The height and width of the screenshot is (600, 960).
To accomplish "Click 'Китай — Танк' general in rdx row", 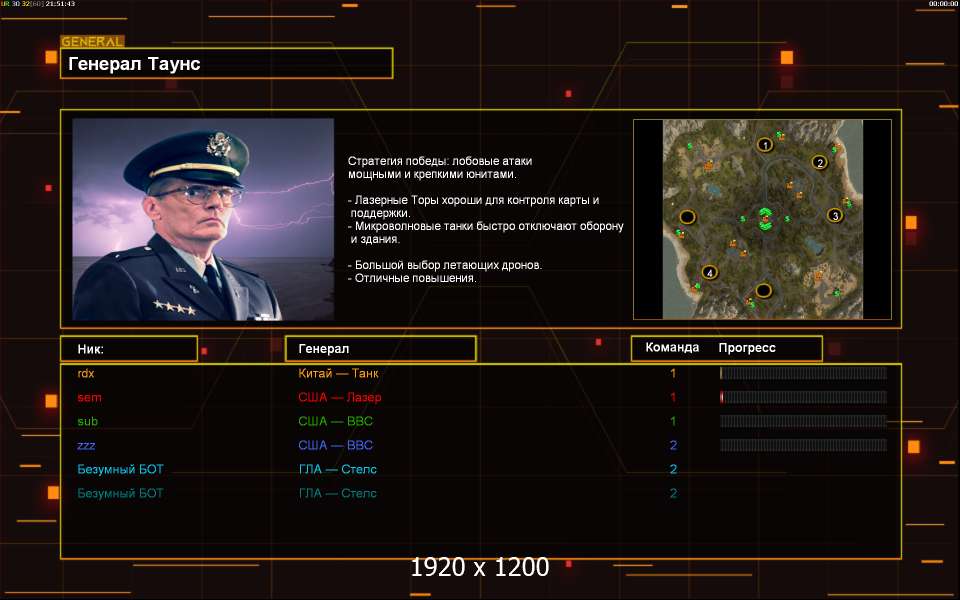I will [x=338, y=373].
